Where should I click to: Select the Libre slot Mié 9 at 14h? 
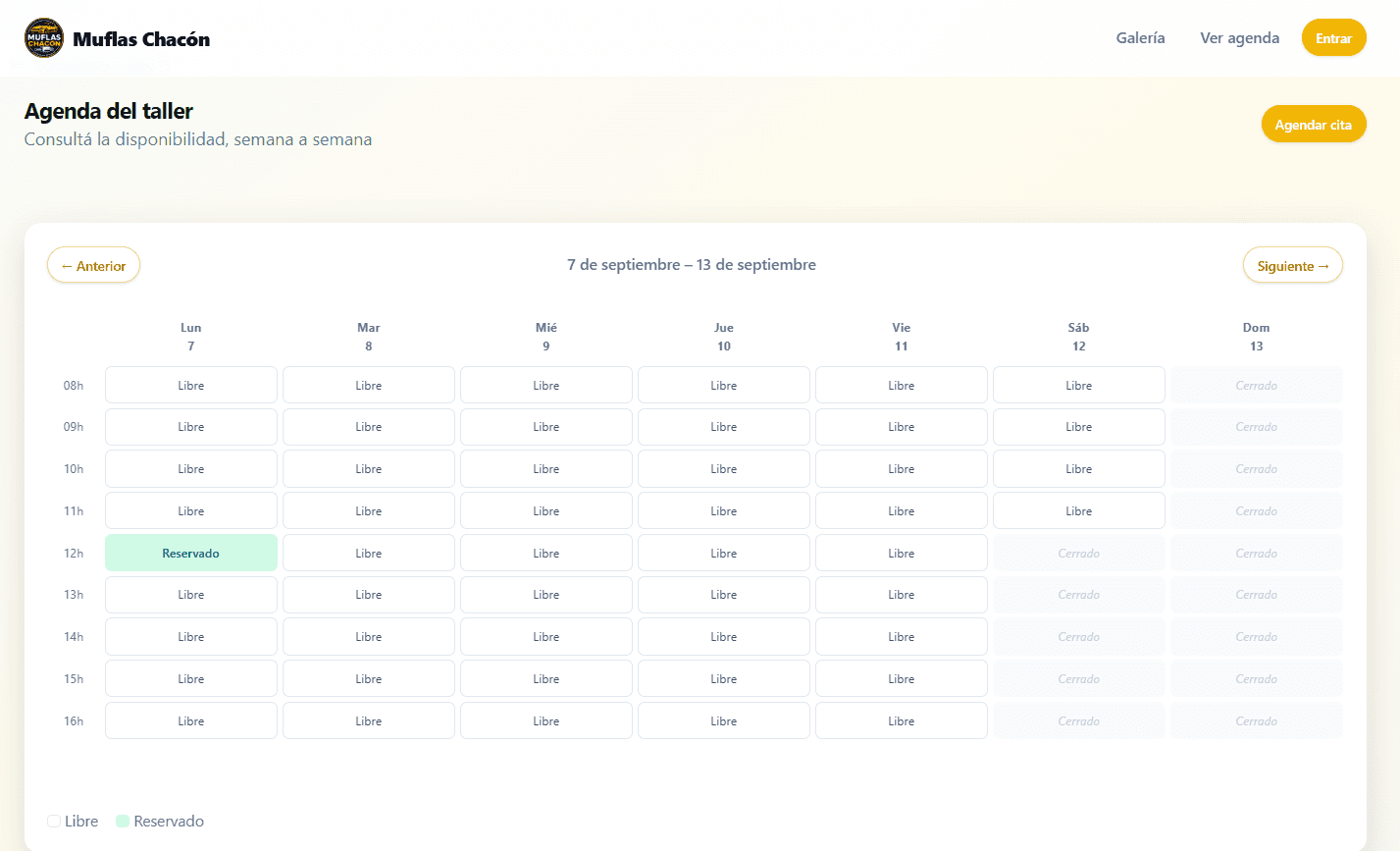pos(546,637)
